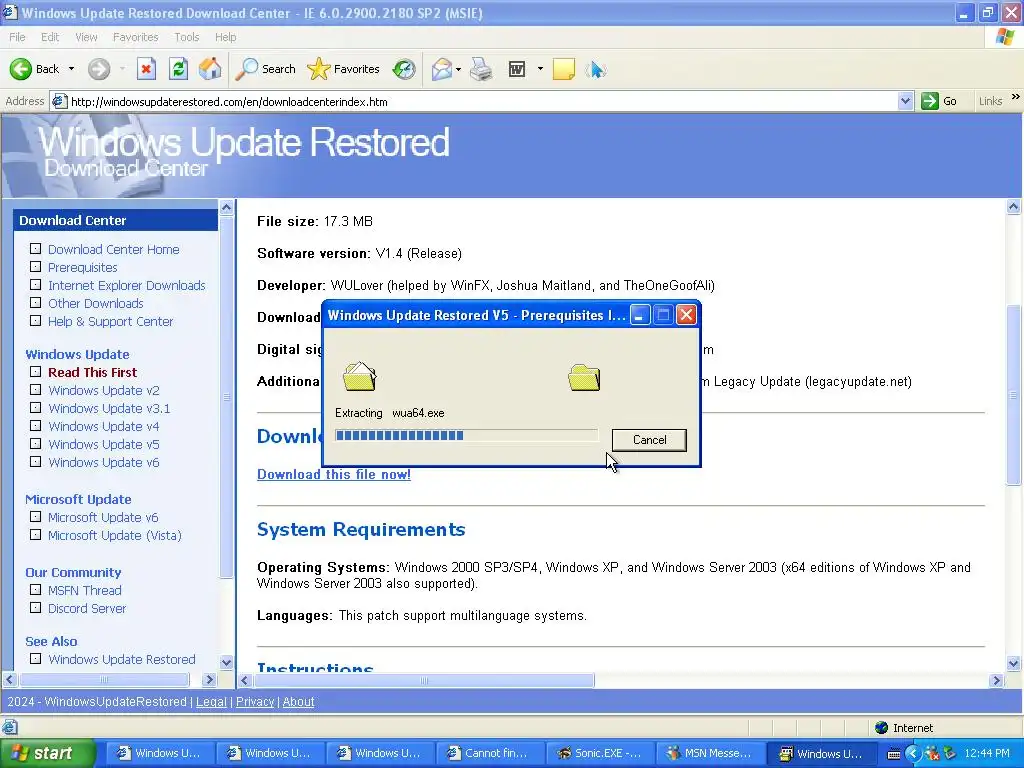Switch to the Cannot find taskbar window
The width and height of the screenshot is (1024, 768).
(x=490, y=753)
